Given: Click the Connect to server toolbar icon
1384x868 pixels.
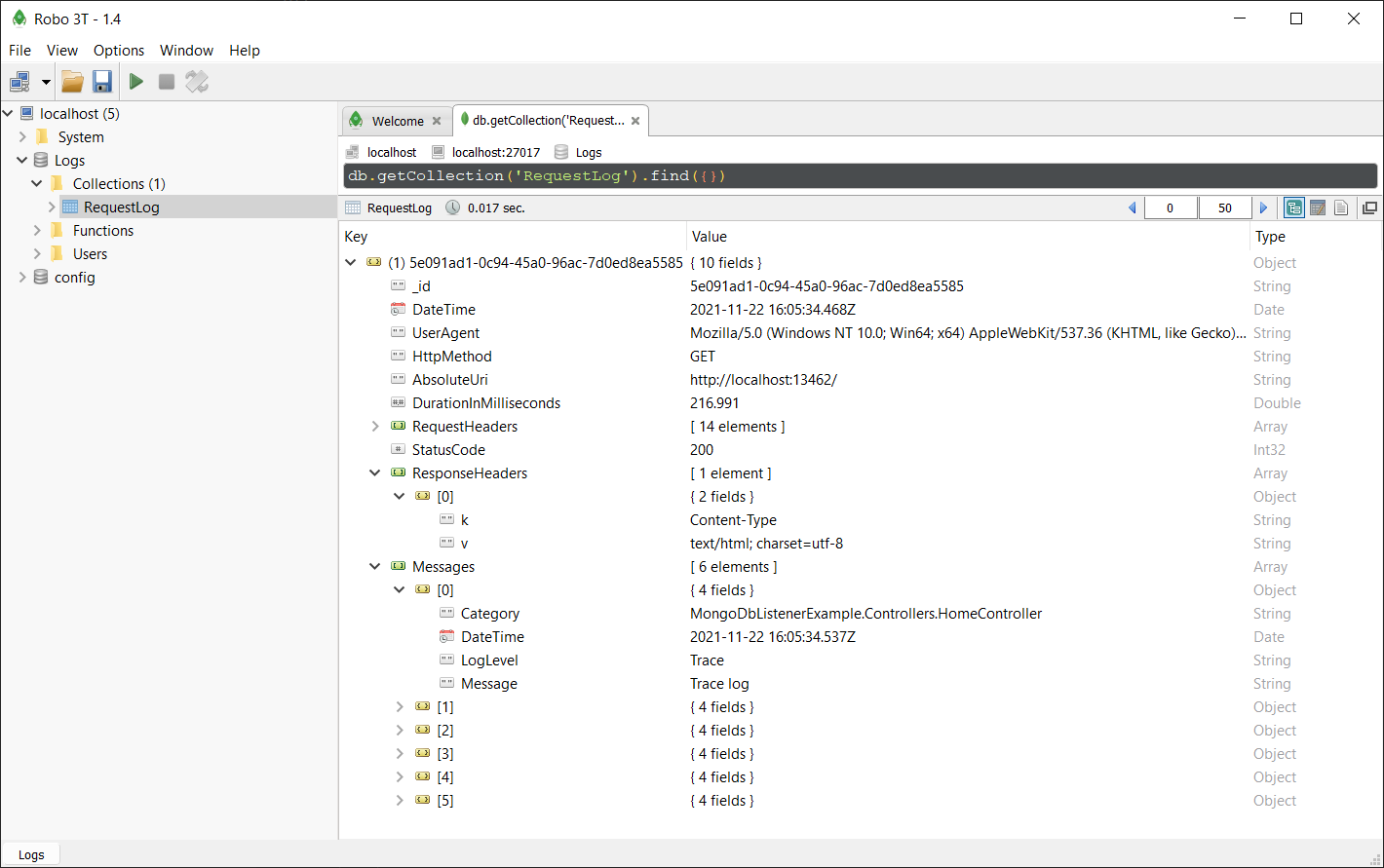Looking at the screenshot, I should [x=20, y=82].
